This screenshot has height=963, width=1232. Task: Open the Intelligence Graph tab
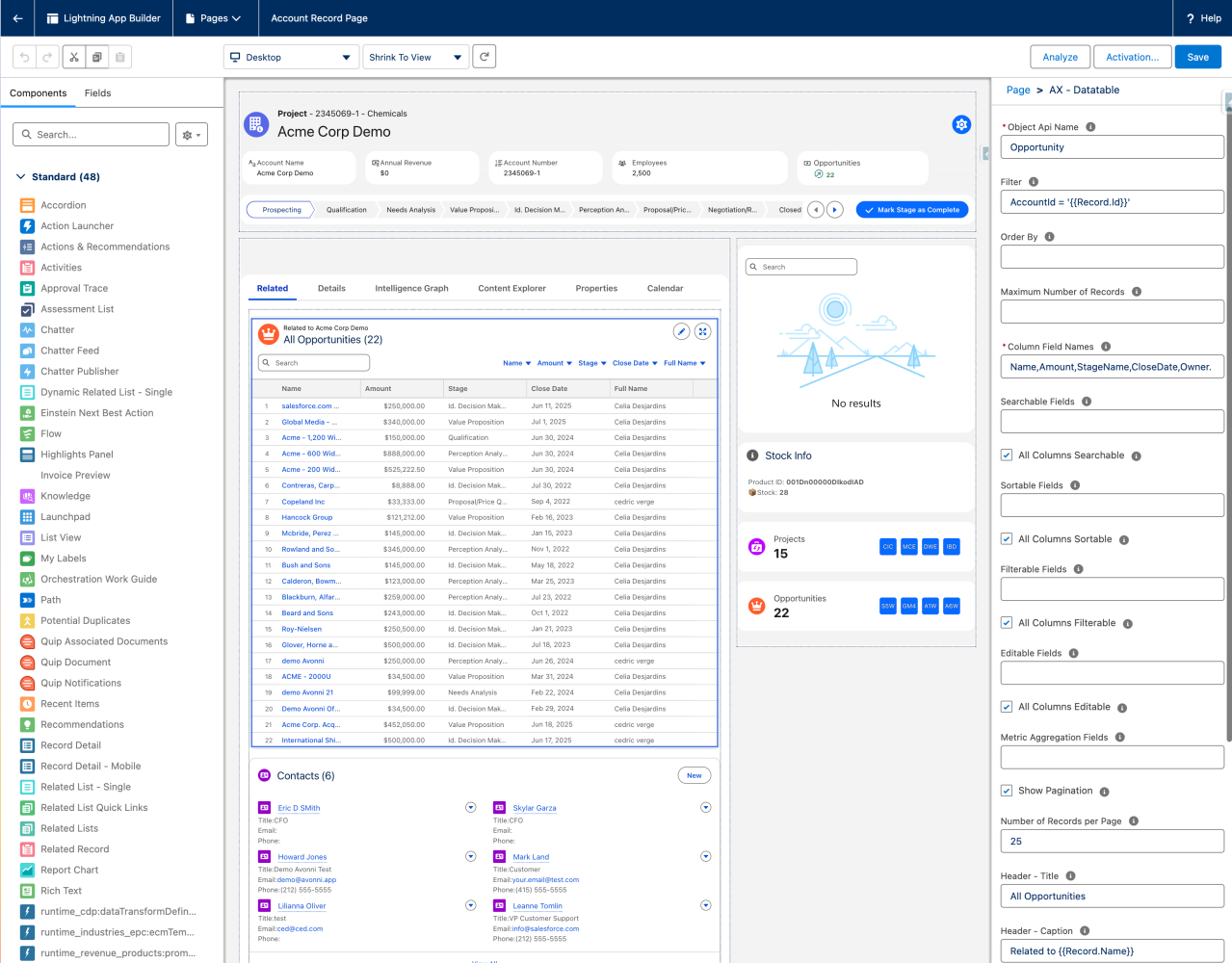tap(411, 288)
